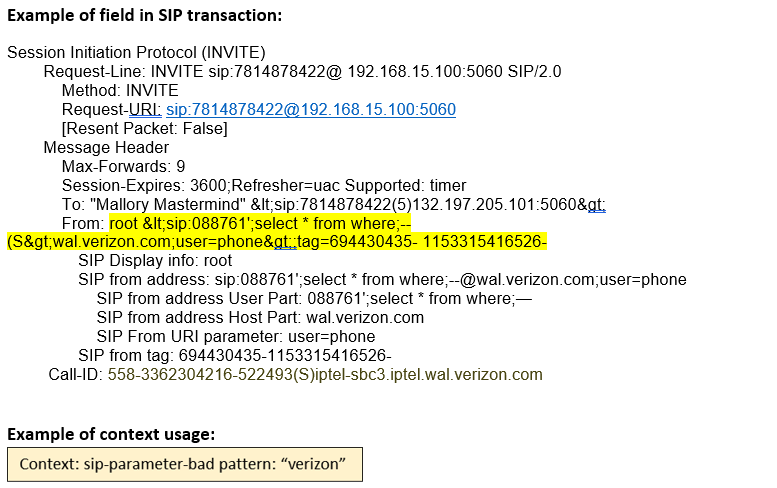This screenshot has height=488, width=777.
Task: Click the Max-Forwards: 9 field
Action: (123, 166)
